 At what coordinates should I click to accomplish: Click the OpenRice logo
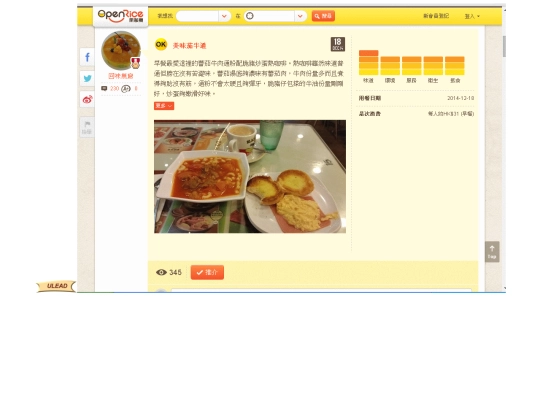120,16
